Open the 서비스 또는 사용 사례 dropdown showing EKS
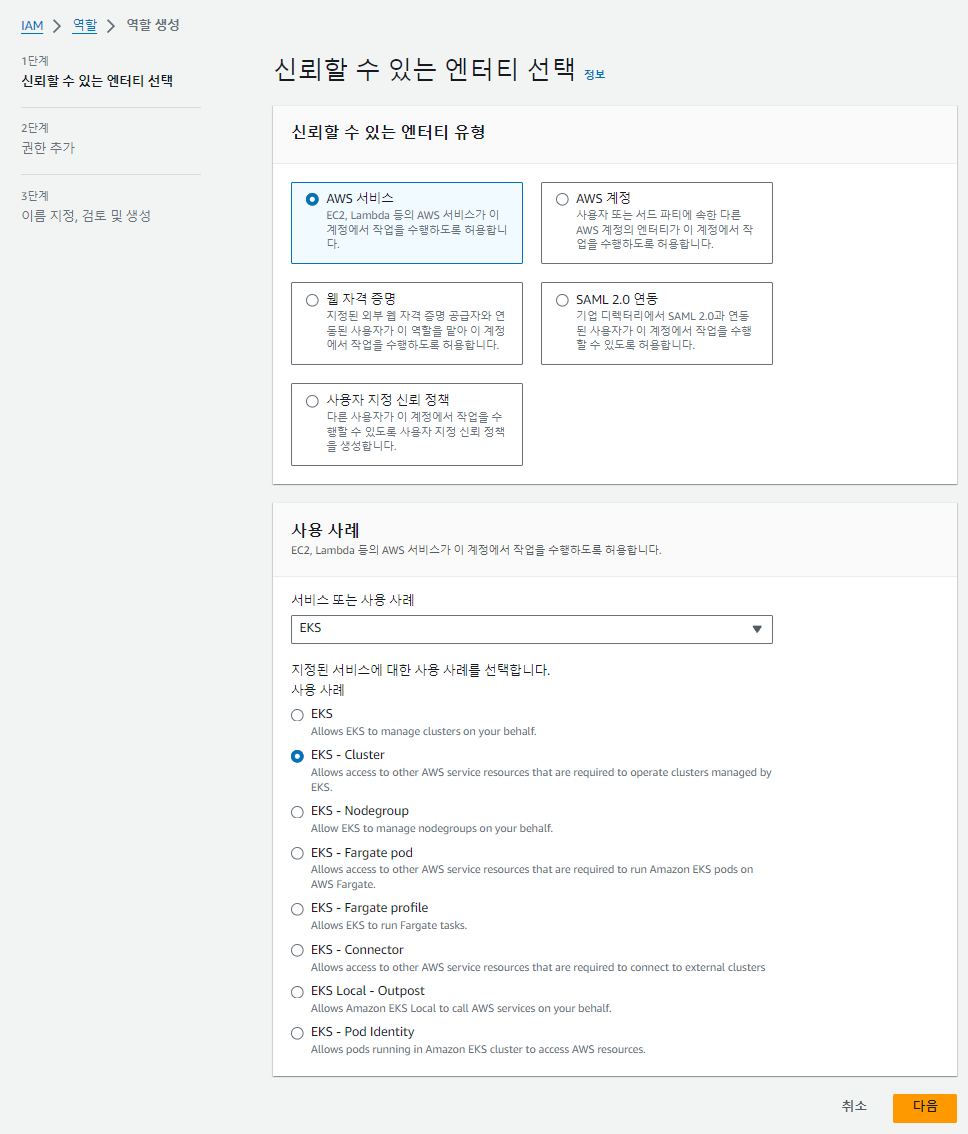This screenshot has height=1134, width=968. [532, 629]
